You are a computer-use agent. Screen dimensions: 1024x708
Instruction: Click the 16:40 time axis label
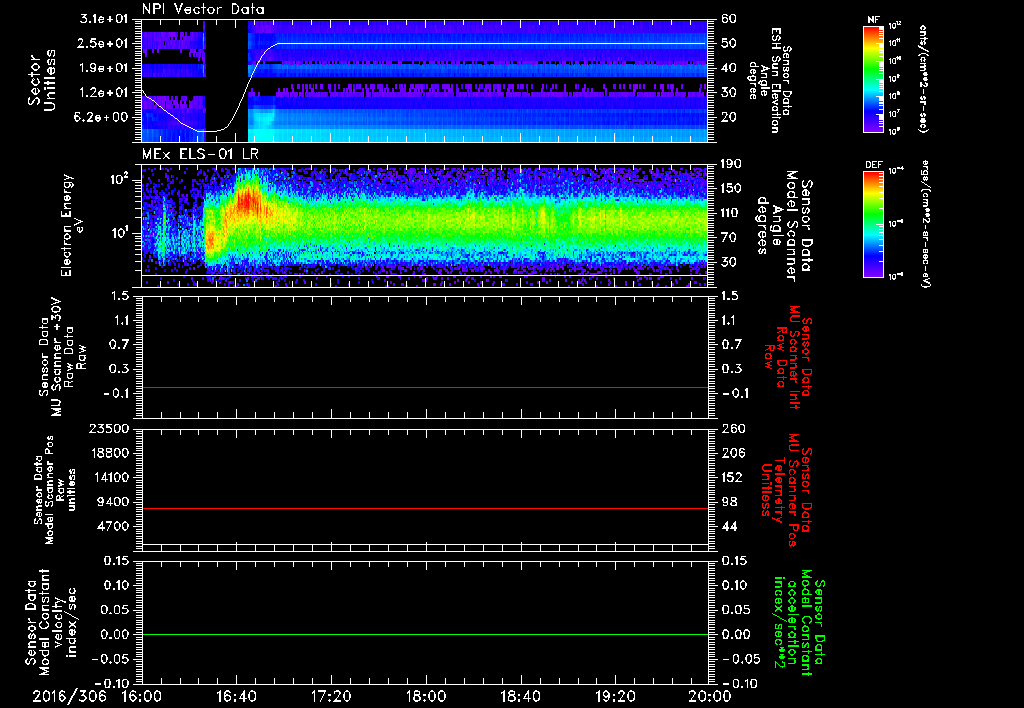pos(236,697)
